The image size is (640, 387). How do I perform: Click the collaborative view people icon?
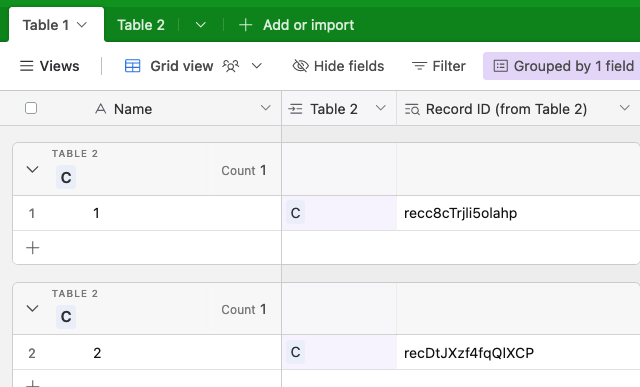[x=231, y=66]
